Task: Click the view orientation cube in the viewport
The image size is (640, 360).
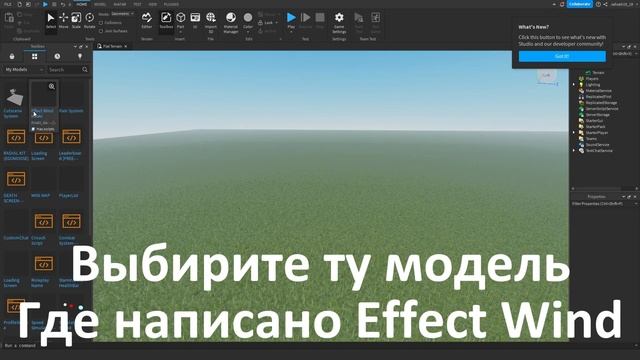Action: pyautogui.click(x=547, y=75)
